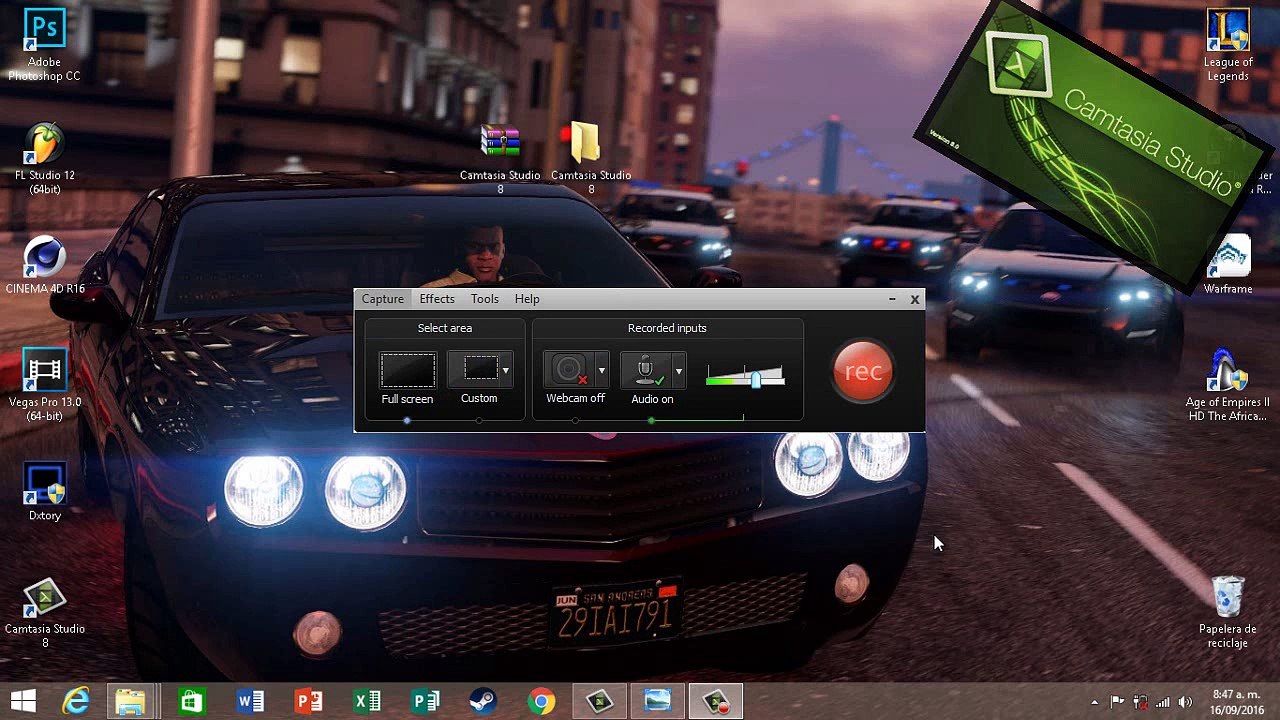The image size is (1280, 720).
Task: Select the CINEMA 4D R16 desktop icon
Action: (44, 266)
